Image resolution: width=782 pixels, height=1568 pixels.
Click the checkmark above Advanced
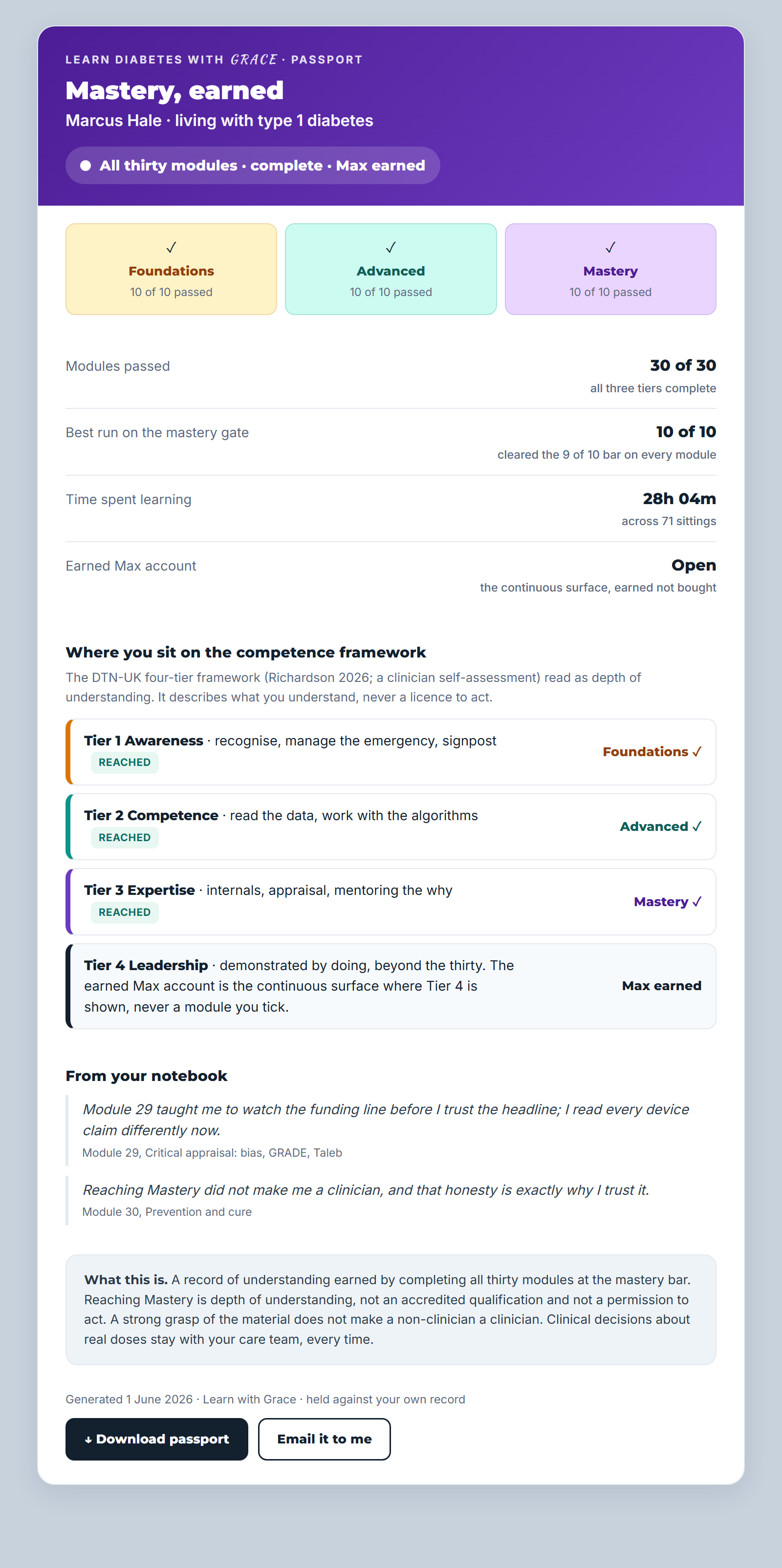coord(391,247)
